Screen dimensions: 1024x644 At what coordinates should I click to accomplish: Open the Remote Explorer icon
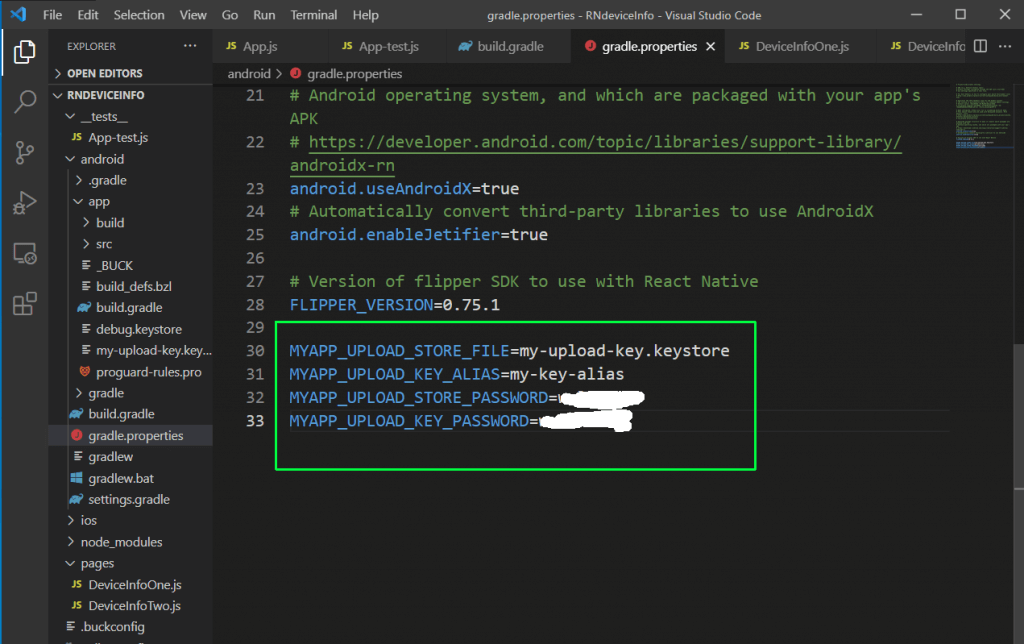pos(24,254)
